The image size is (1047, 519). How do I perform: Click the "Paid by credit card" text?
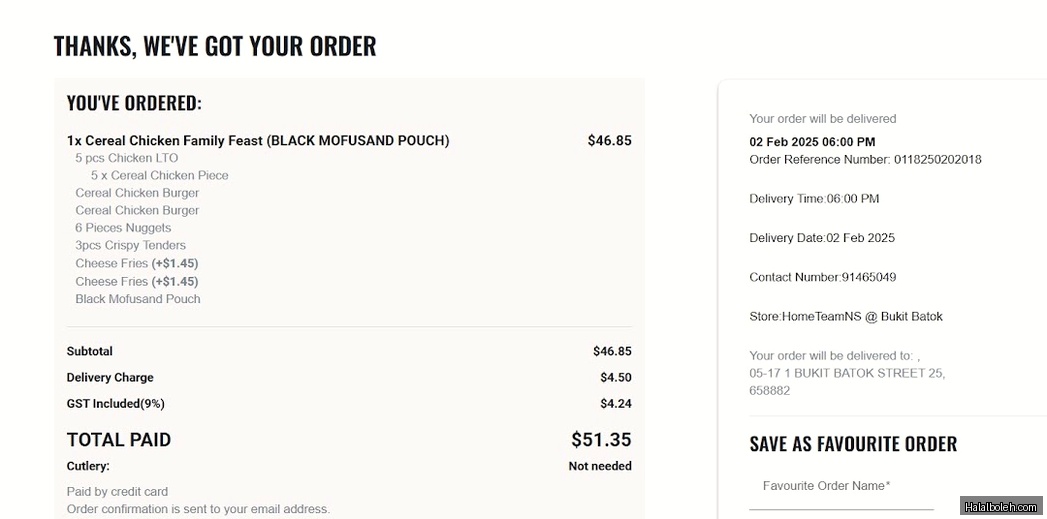point(117,492)
